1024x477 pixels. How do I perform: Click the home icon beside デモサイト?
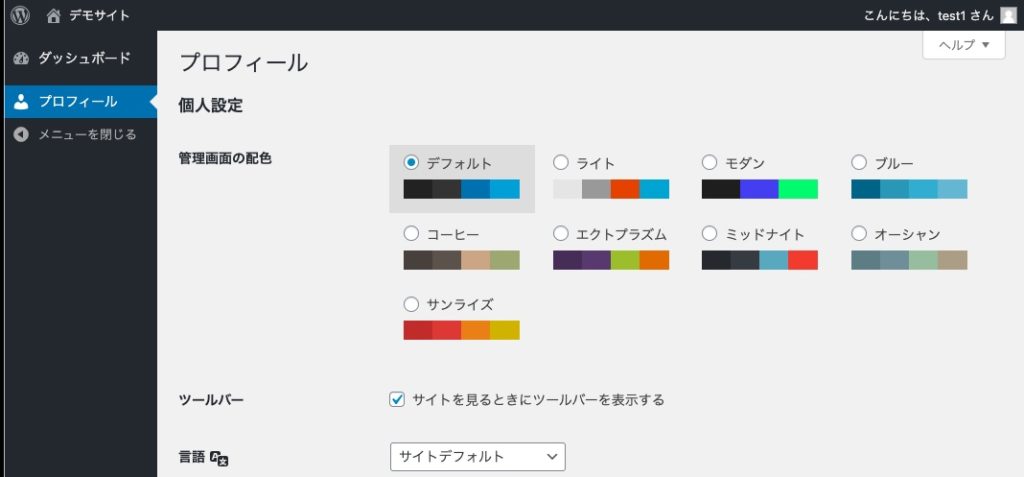pos(54,15)
